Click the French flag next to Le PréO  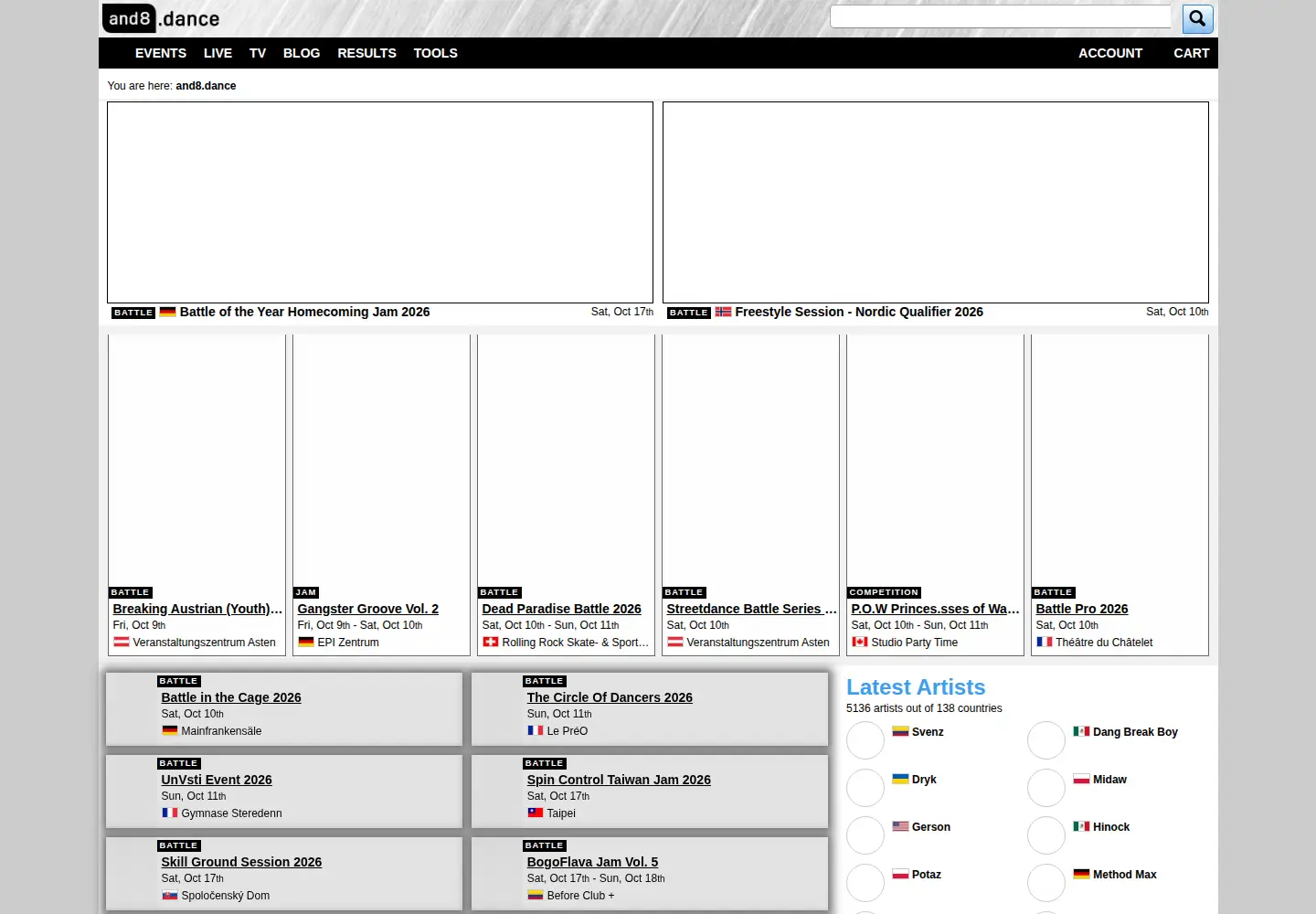coord(535,730)
